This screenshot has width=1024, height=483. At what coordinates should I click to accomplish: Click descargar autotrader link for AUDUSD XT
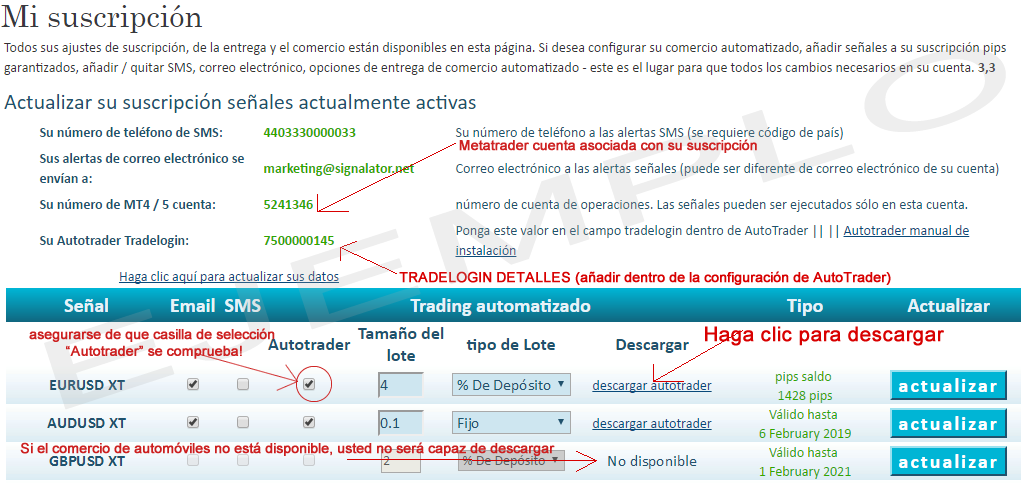pyautogui.click(x=652, y=424)
